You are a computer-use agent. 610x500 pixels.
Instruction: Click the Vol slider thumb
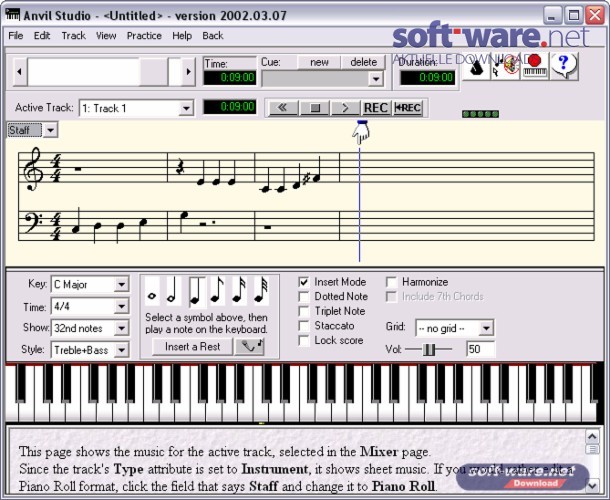tap(429, 349)
